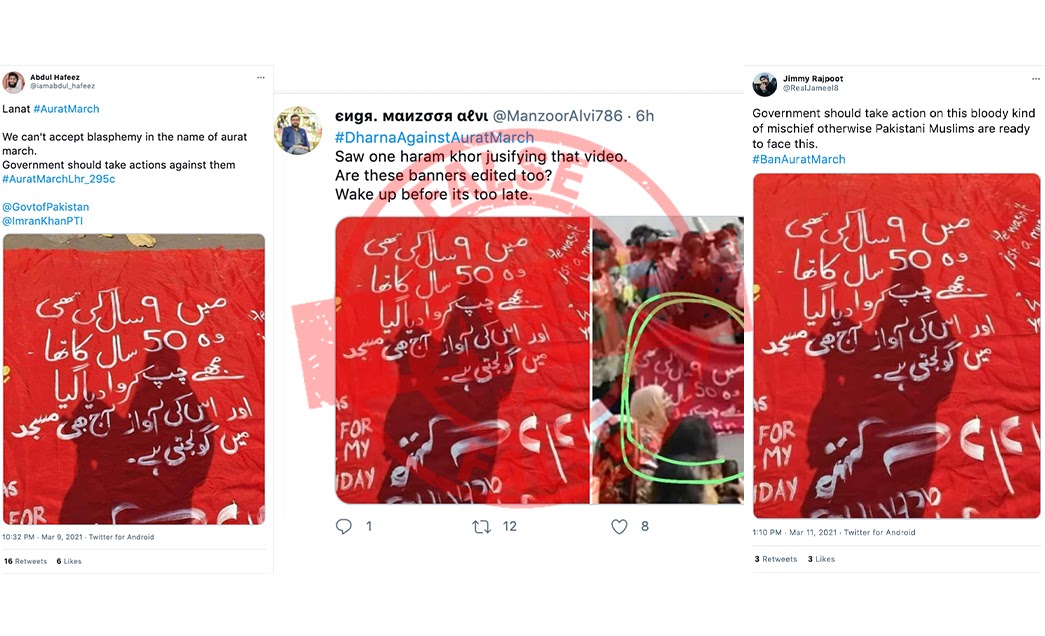Open #DharnaAgainstAuratMarch hashtag

pyautogui.click(x=434, y=137)
